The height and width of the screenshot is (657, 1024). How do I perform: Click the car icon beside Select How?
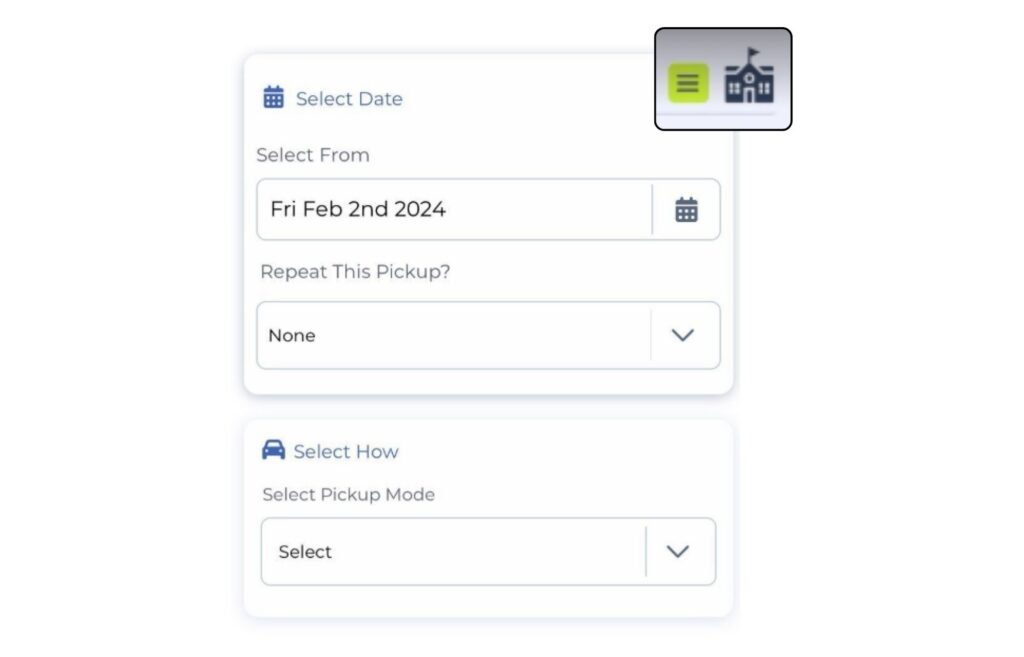click(x=273, y=450)
